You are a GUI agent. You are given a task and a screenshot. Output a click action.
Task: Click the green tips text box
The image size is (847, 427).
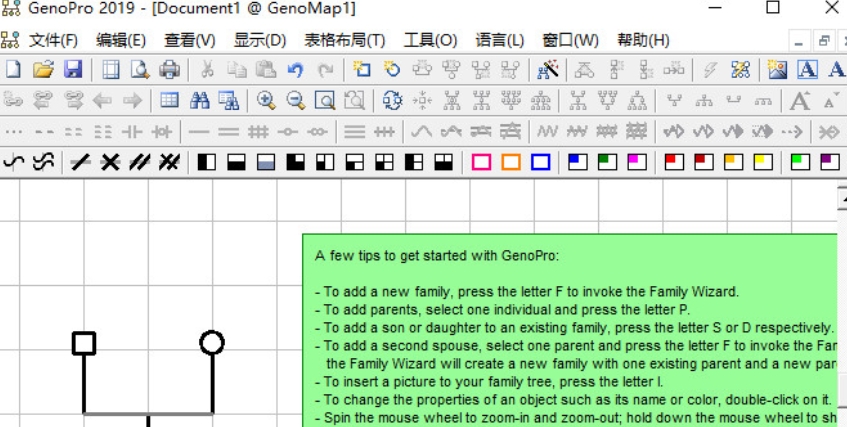569,330
